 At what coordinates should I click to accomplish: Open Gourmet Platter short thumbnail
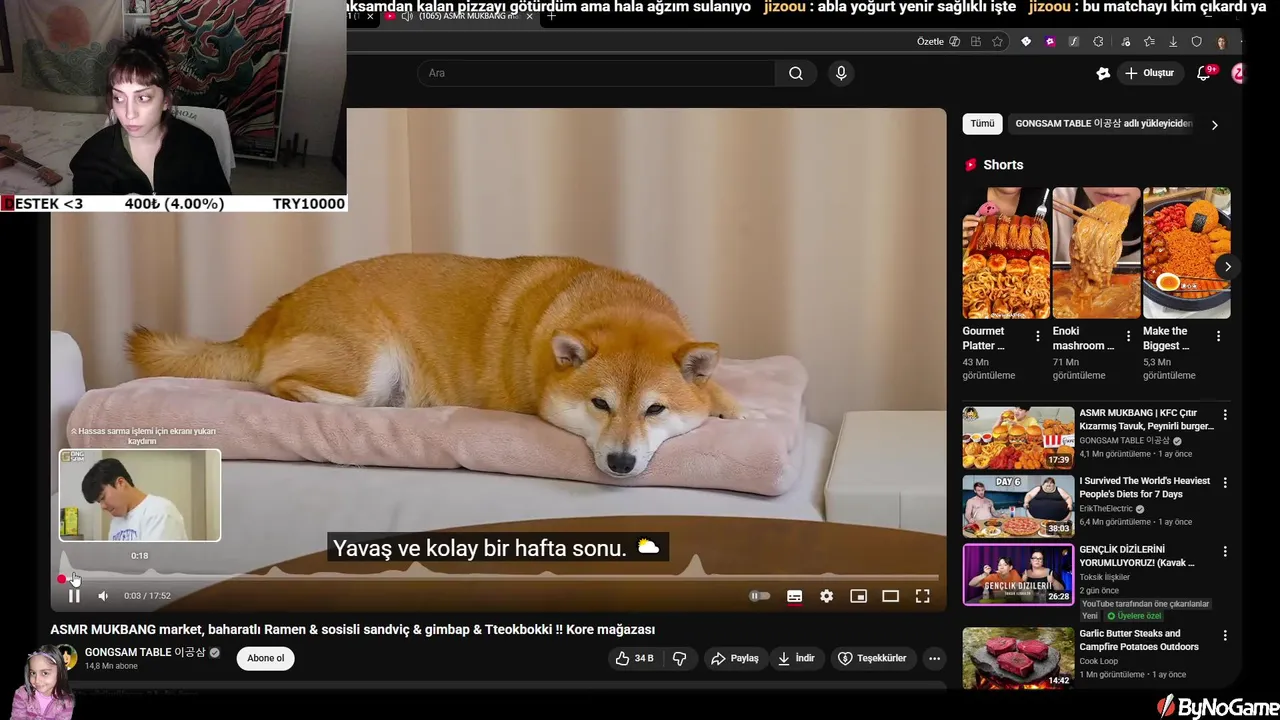(x=1005, y=253)
